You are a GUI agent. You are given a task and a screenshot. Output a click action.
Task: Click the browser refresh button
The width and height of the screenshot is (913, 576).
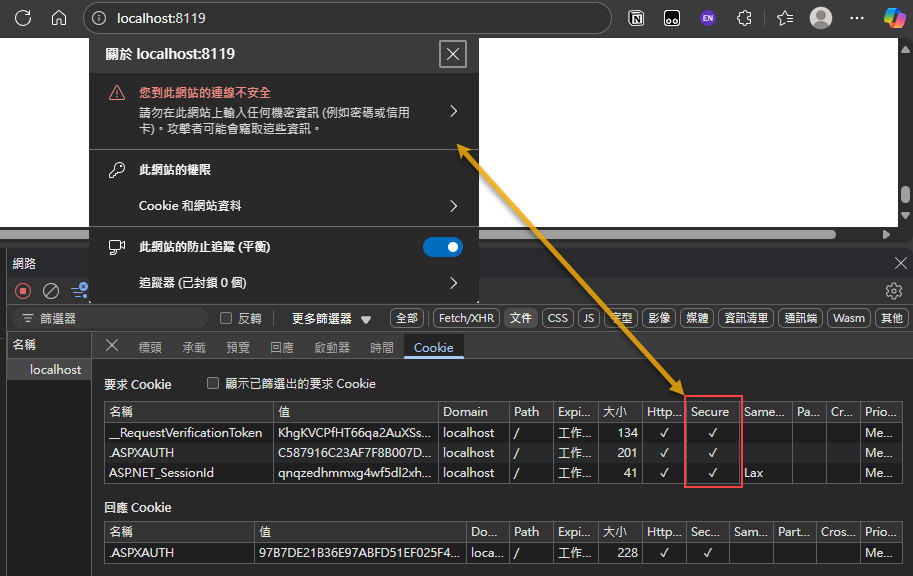point(23,18)
